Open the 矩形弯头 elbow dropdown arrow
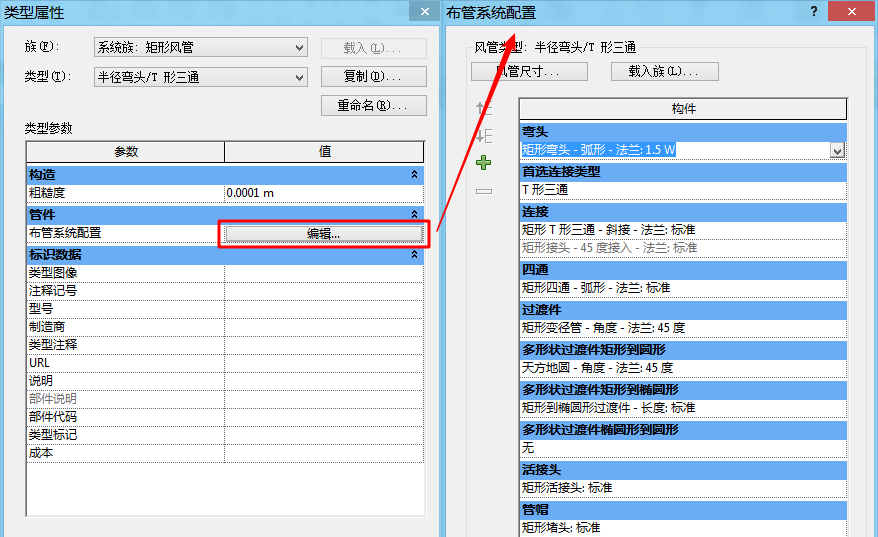 coord(837,151)
